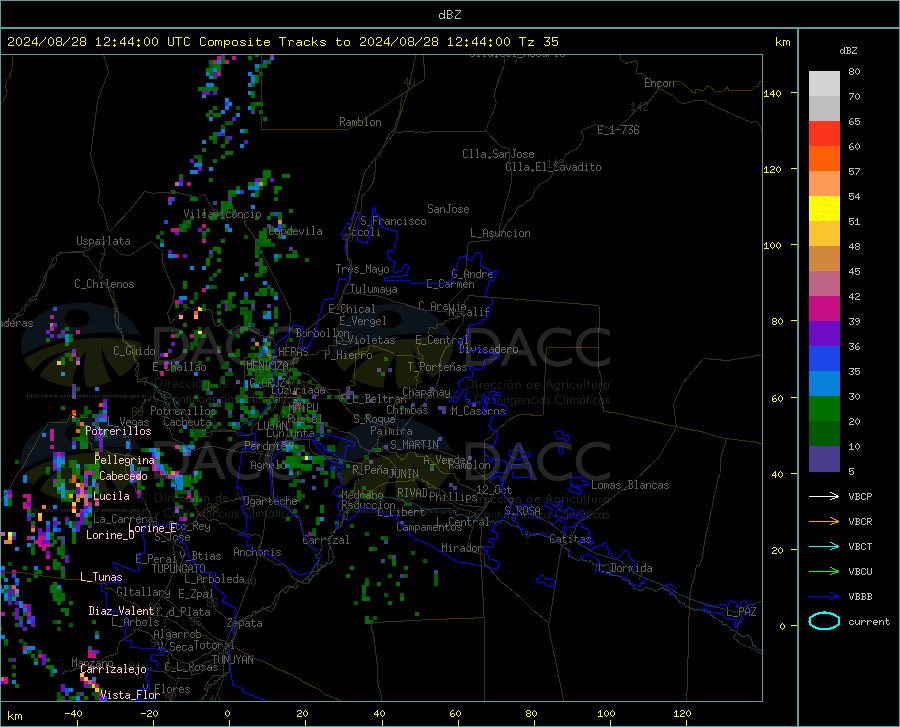Select the blue 35 dBZ color swatch

pyautogui.click(x=824, y=359)
